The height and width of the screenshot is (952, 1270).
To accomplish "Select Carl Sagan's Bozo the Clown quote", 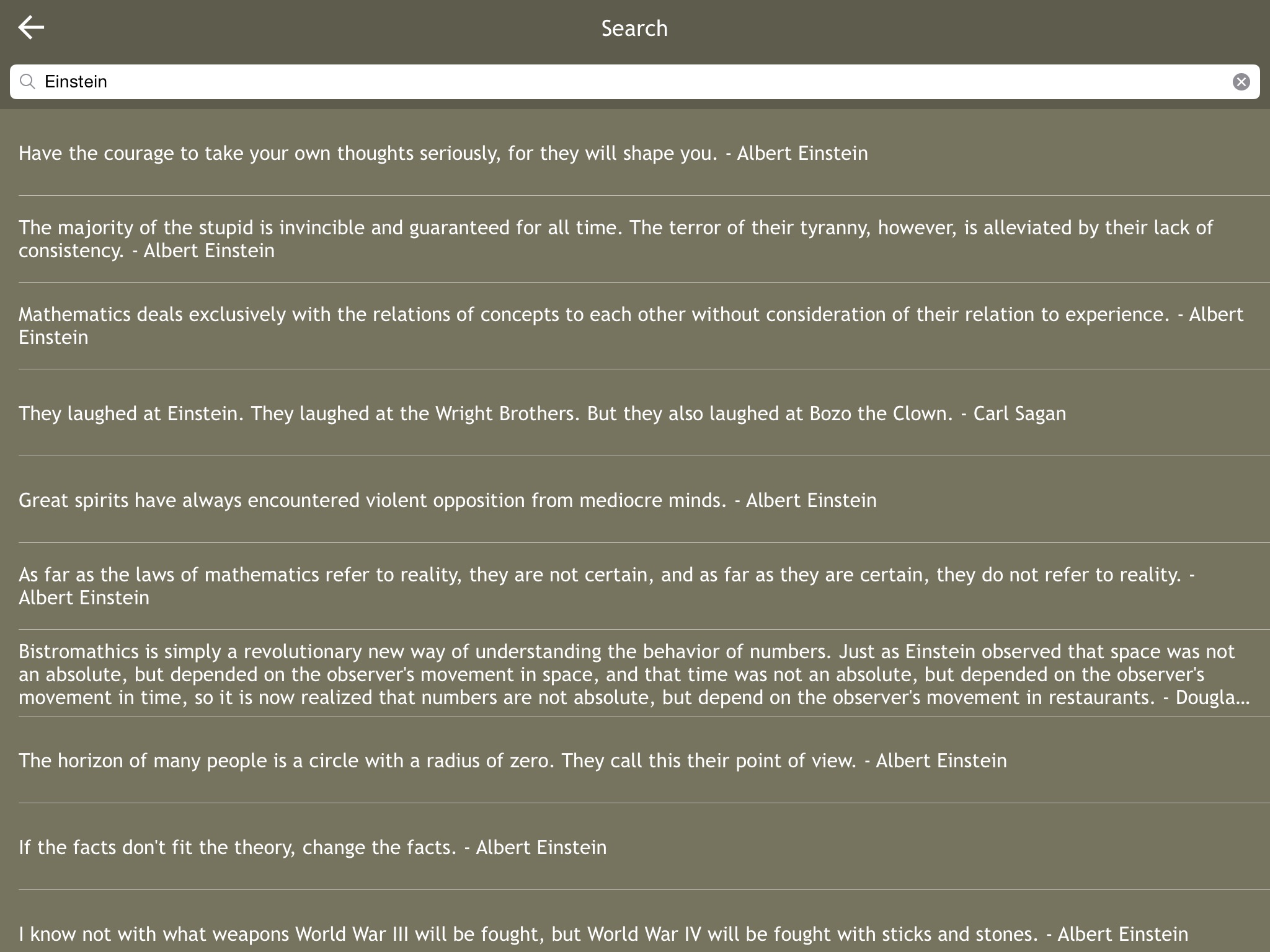I will [x=542, y=413].
